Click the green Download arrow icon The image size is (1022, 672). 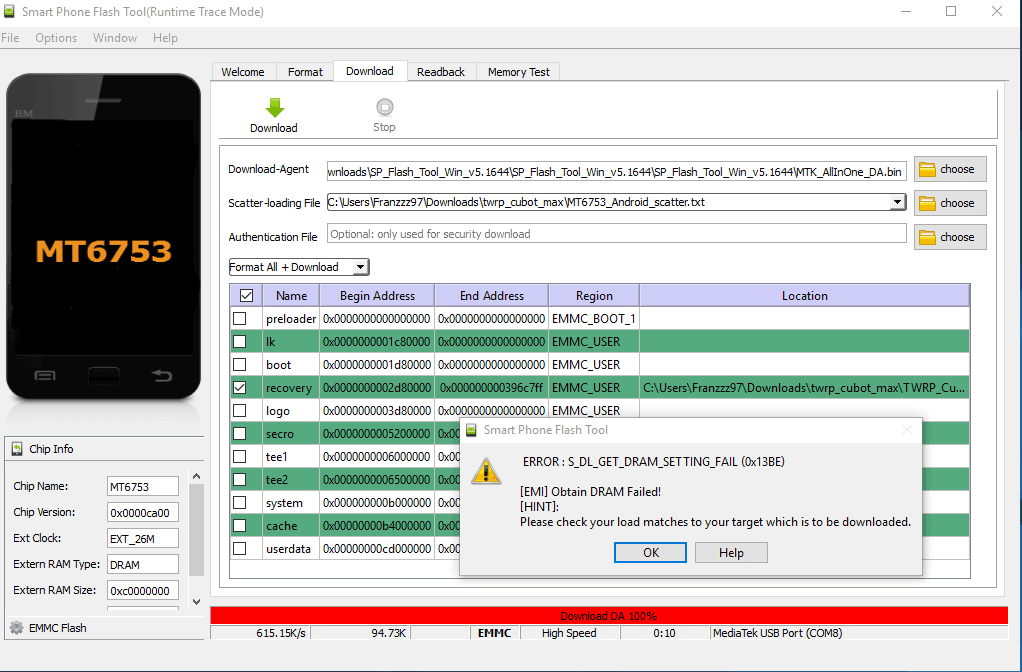pyautogui.click(x=274, y=108)
